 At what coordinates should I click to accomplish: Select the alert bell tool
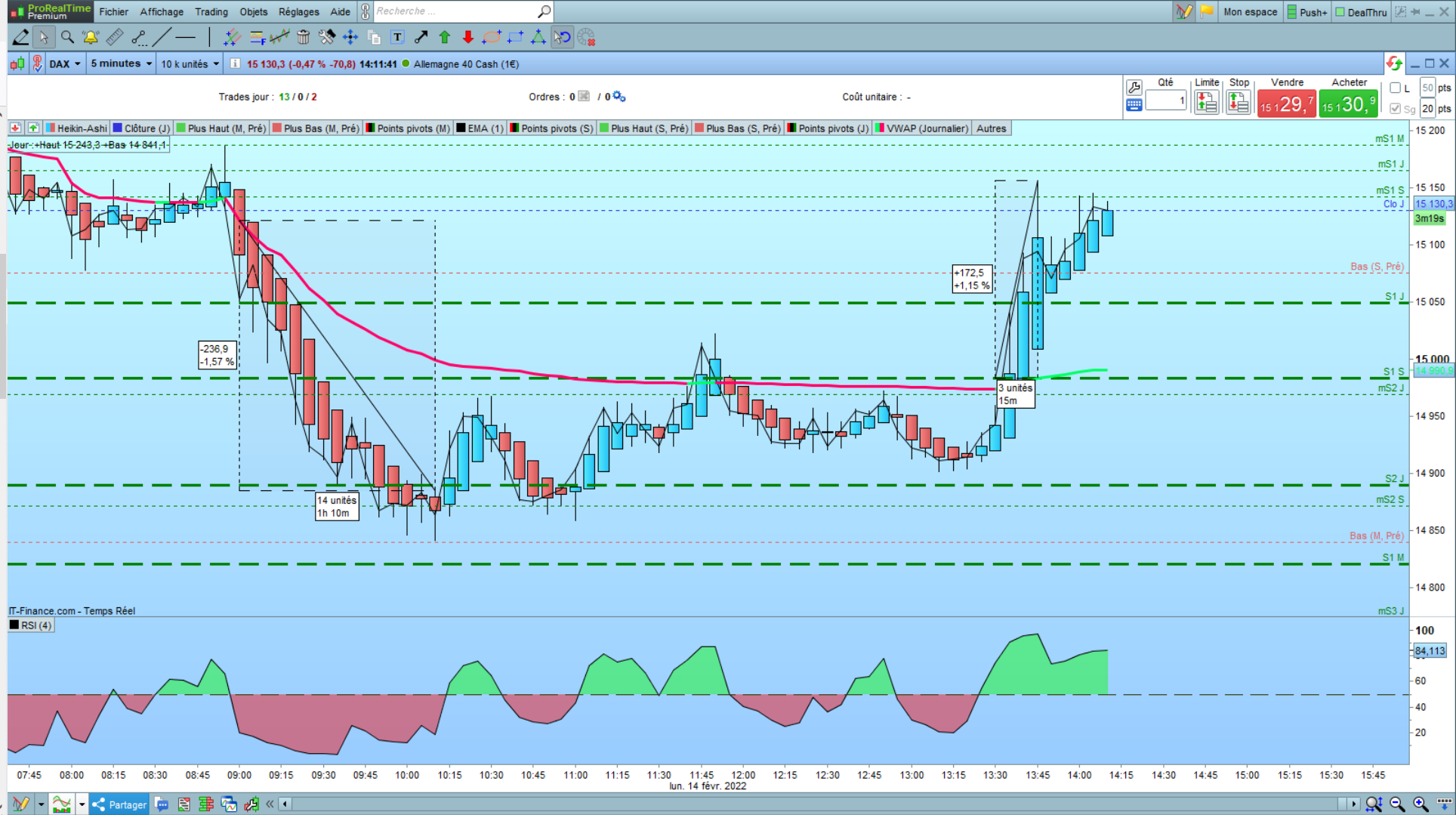coord(91,37)
